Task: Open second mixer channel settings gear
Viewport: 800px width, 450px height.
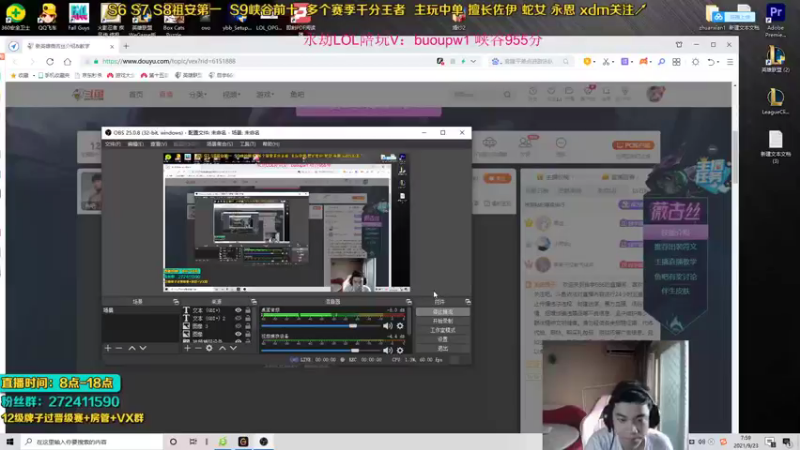Action: pos(400,350)
